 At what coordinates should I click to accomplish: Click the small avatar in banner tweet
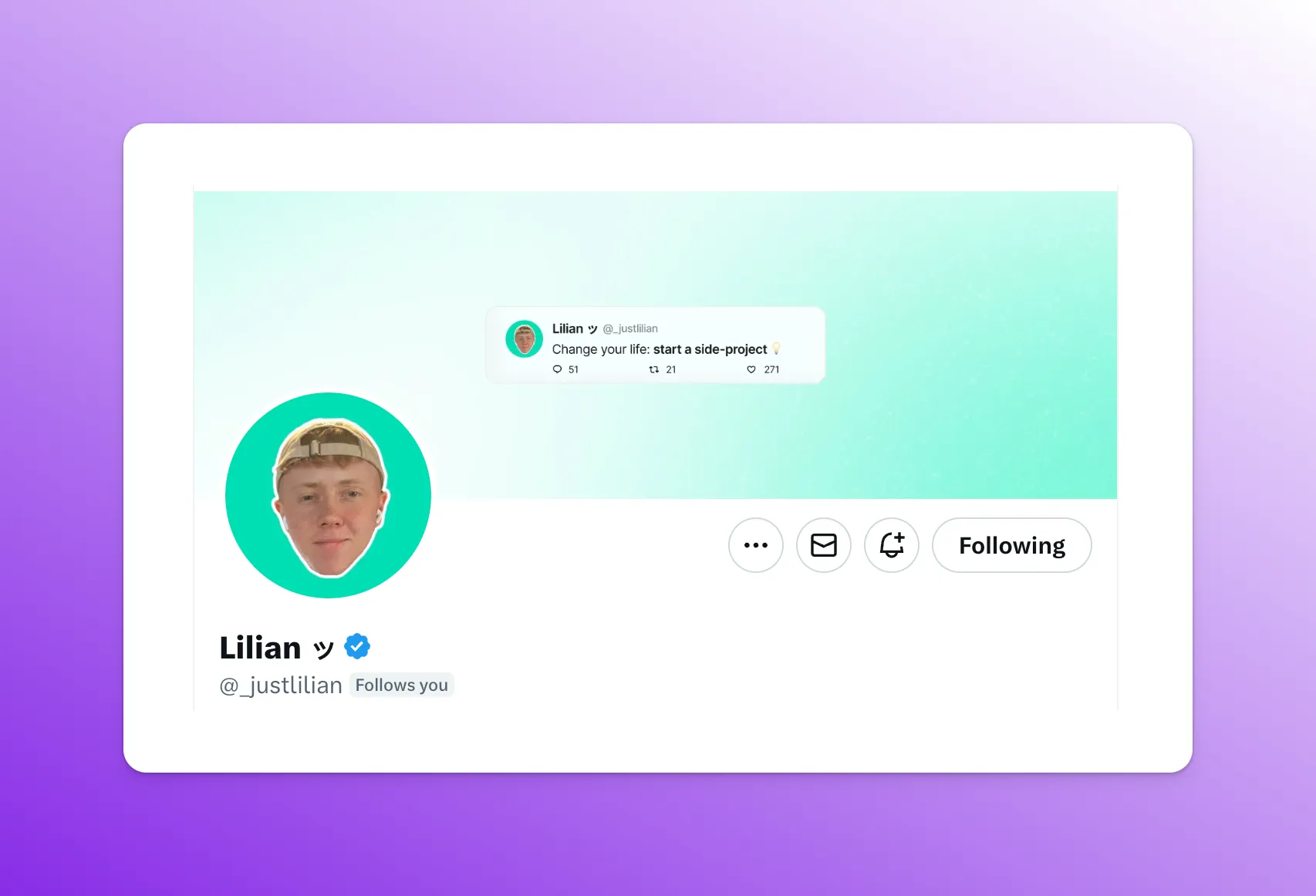tap(525, 339)
